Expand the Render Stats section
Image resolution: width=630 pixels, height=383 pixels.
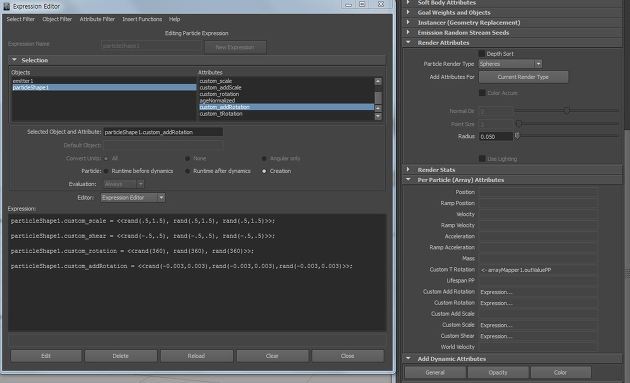point(408,170)
